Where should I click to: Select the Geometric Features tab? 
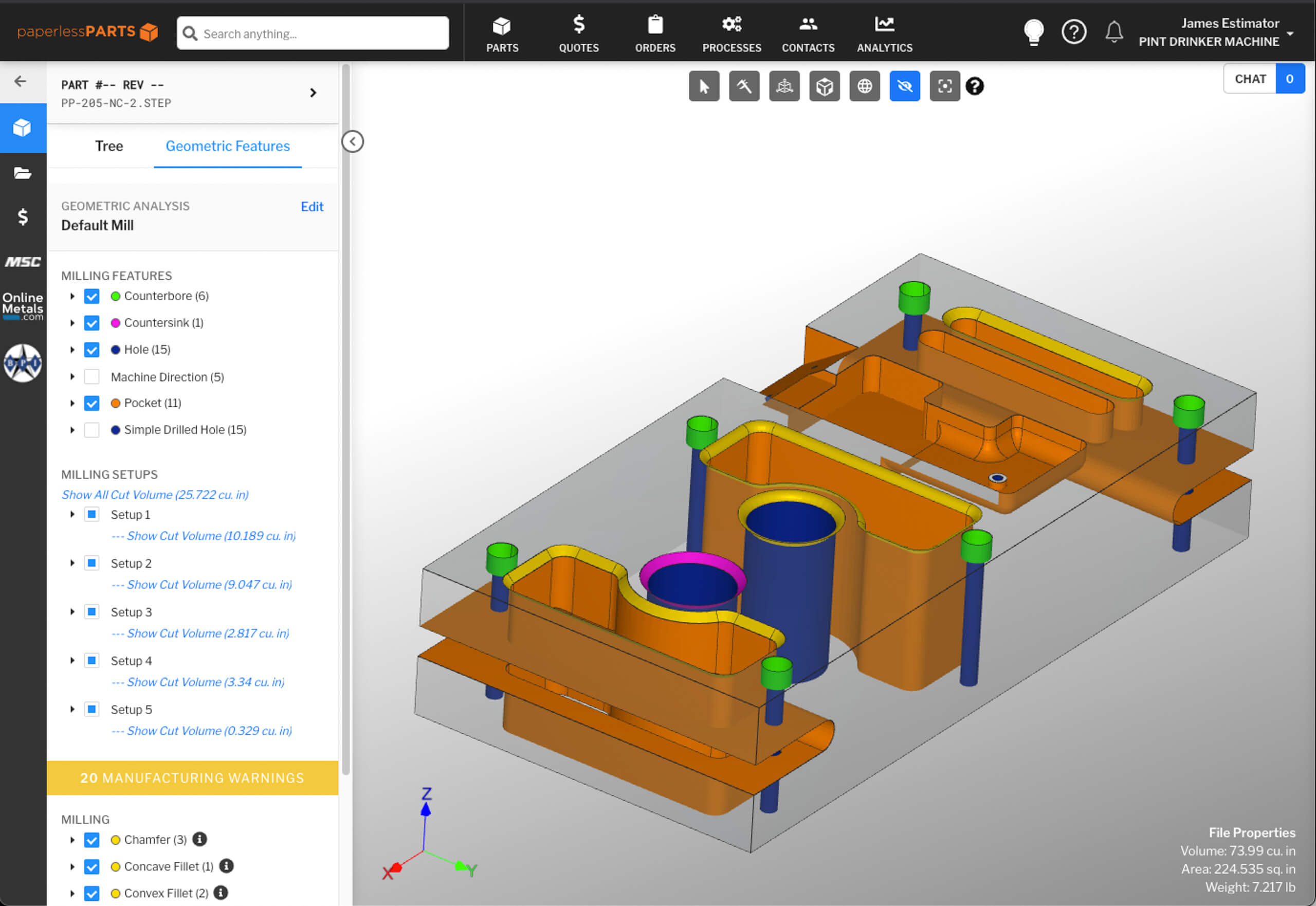228,146
